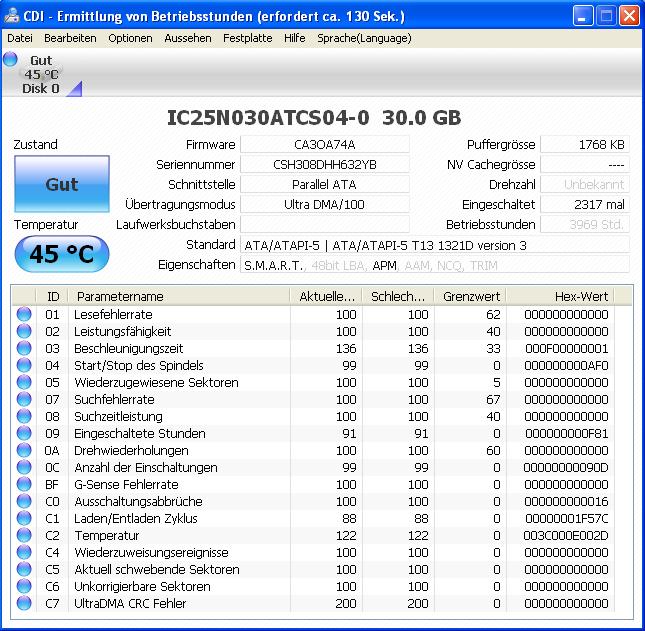Viewport: 645px width, 631px height.
Task: Click status orb for Eingeschaltete Stunden row
Action: pos(24,433)
